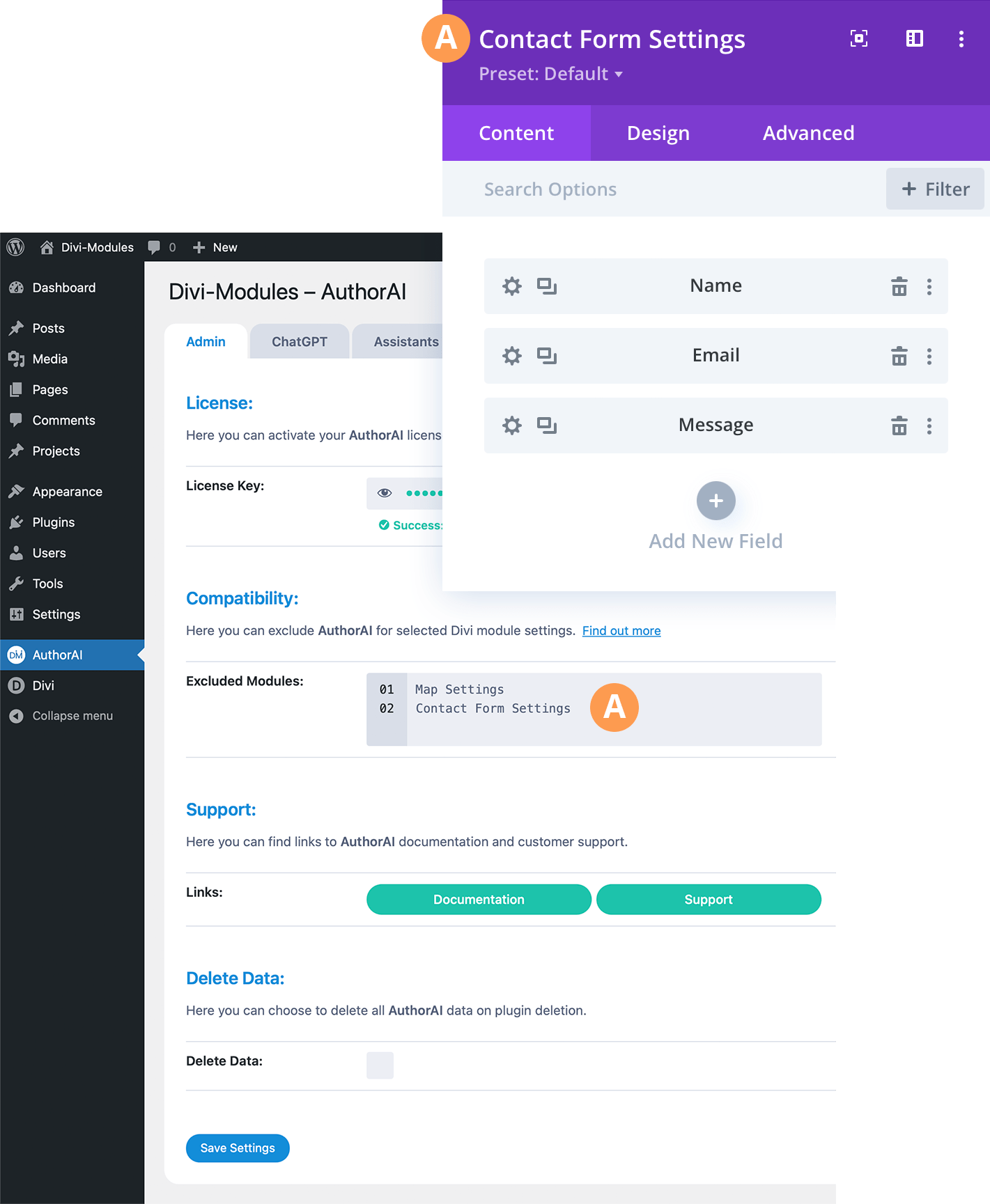Duplicate the Email field

coord(547,356)
